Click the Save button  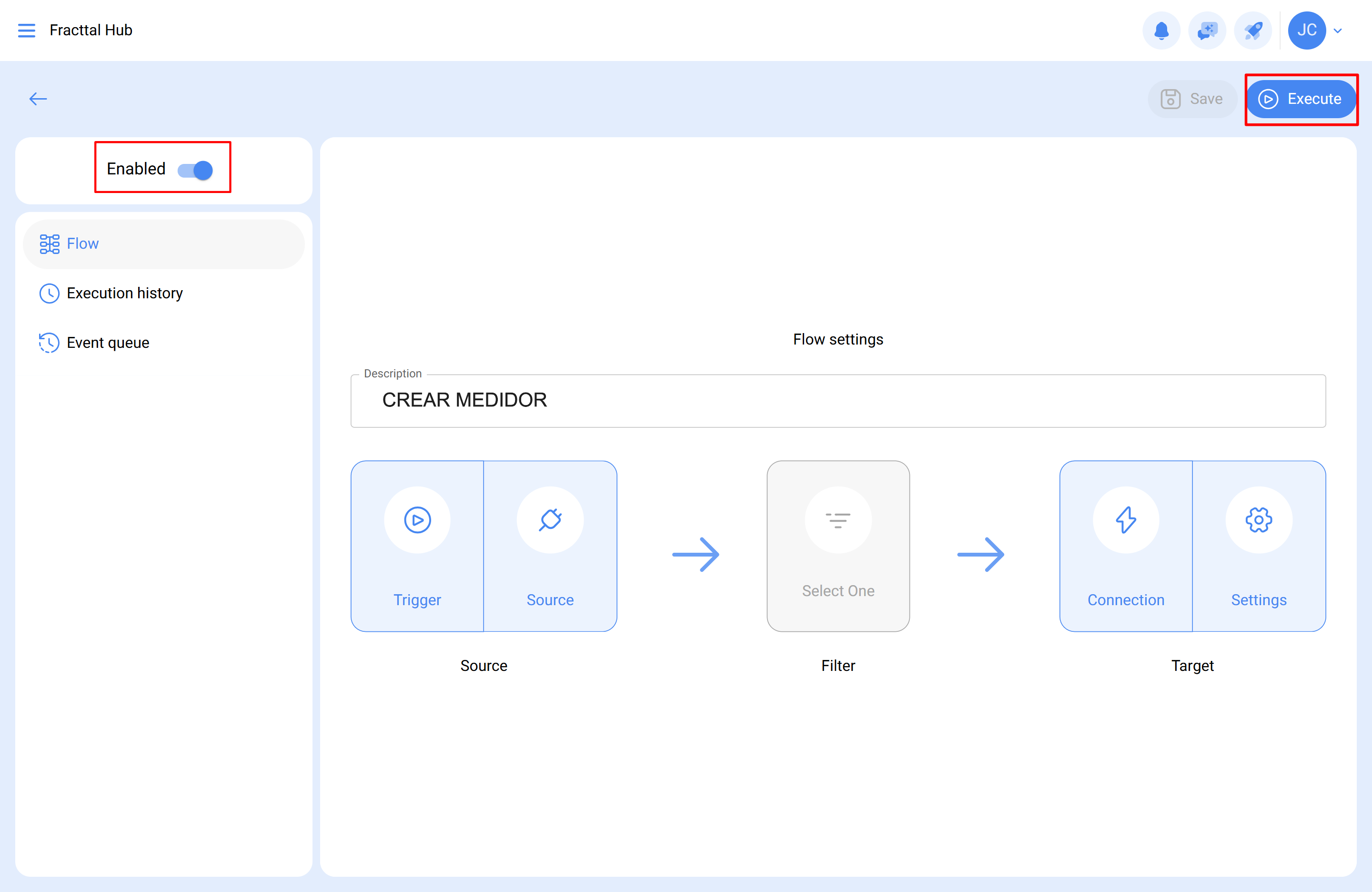(x=1191, y=99)
